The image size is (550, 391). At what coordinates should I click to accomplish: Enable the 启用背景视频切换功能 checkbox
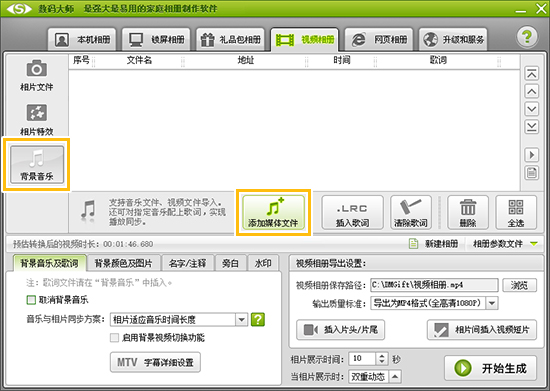(114, 338)
